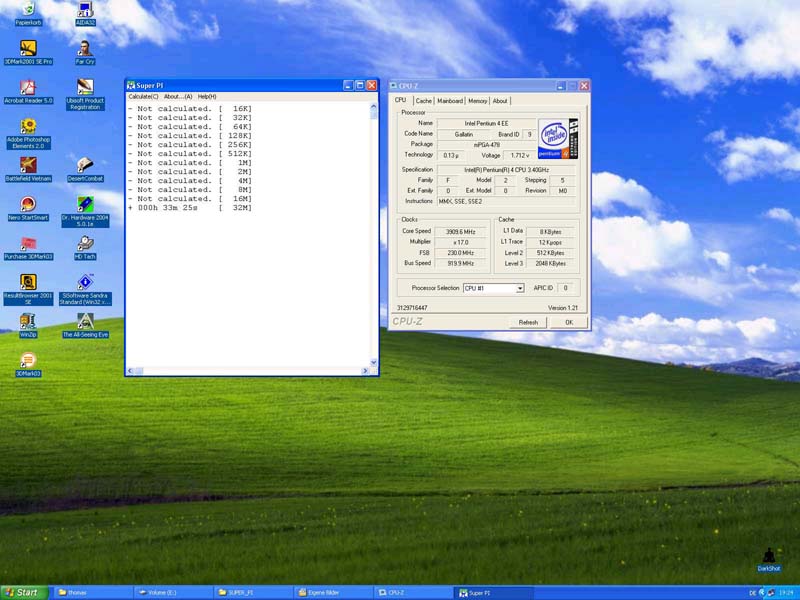Open The All-Seeing Eye shortcut
This screenshot has height=600, width=800.
tap(85, 326)
